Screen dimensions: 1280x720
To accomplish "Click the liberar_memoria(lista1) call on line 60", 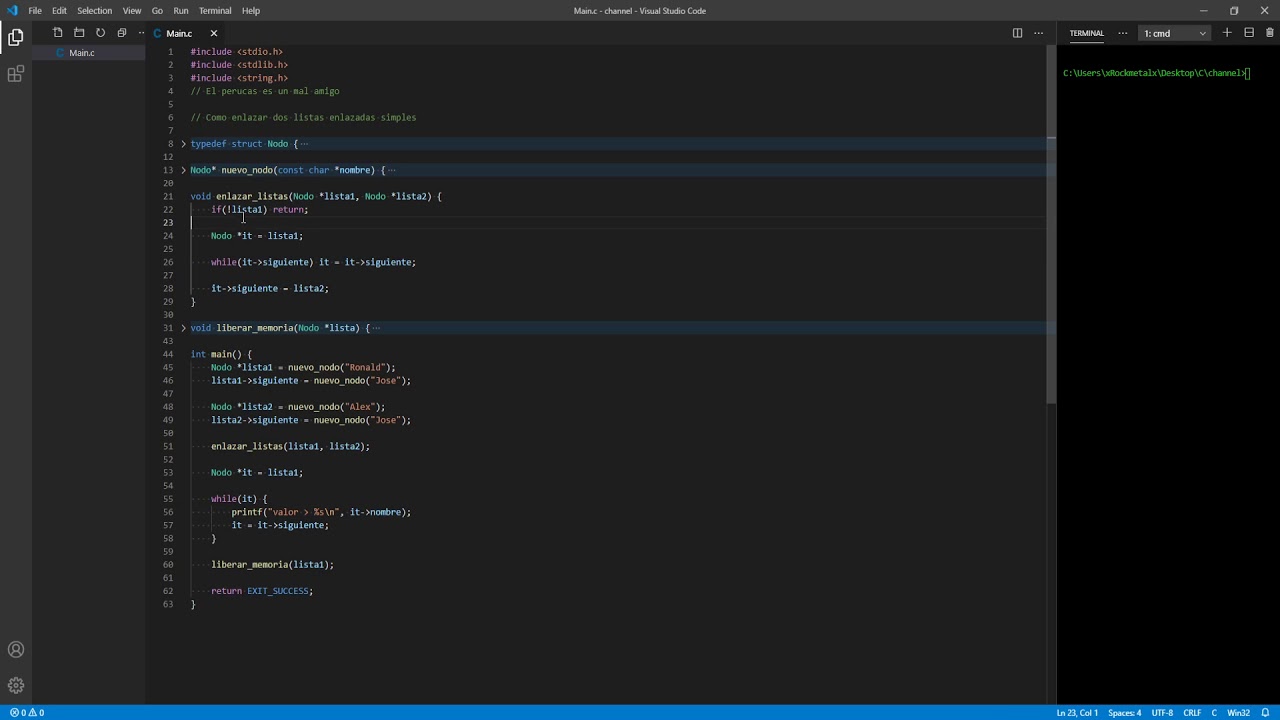I will pos(272,565).
